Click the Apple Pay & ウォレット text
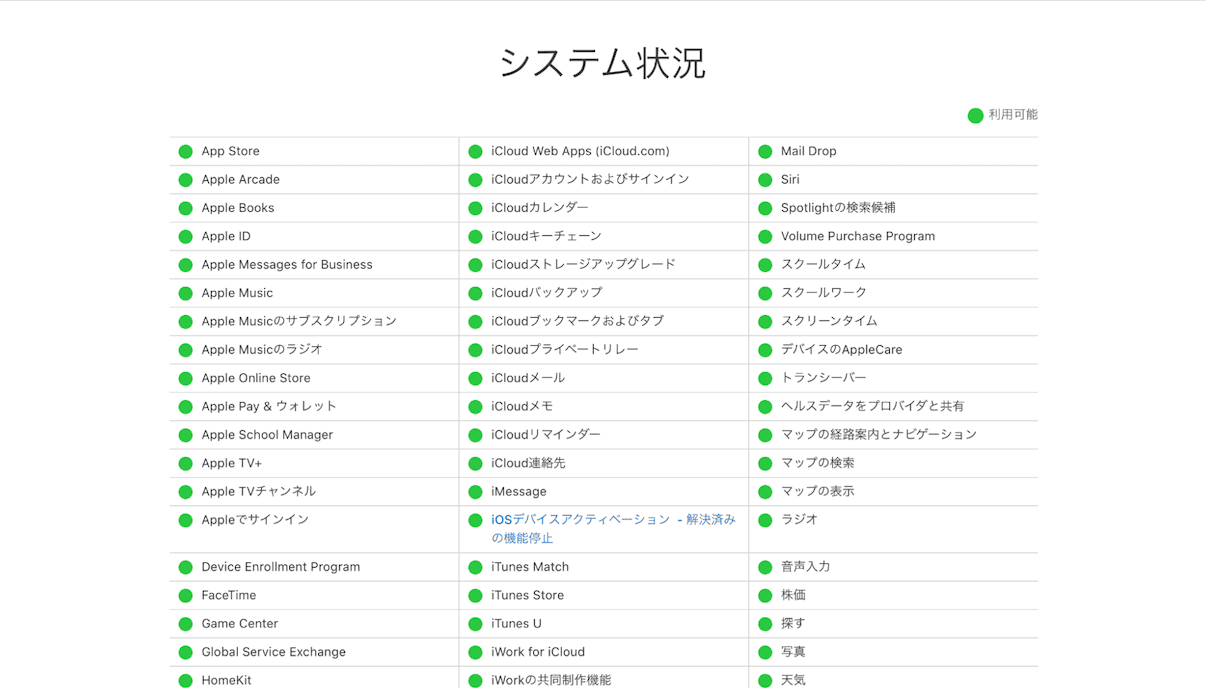The height and width of the screenshot is (688, 1206). point(269,406)
